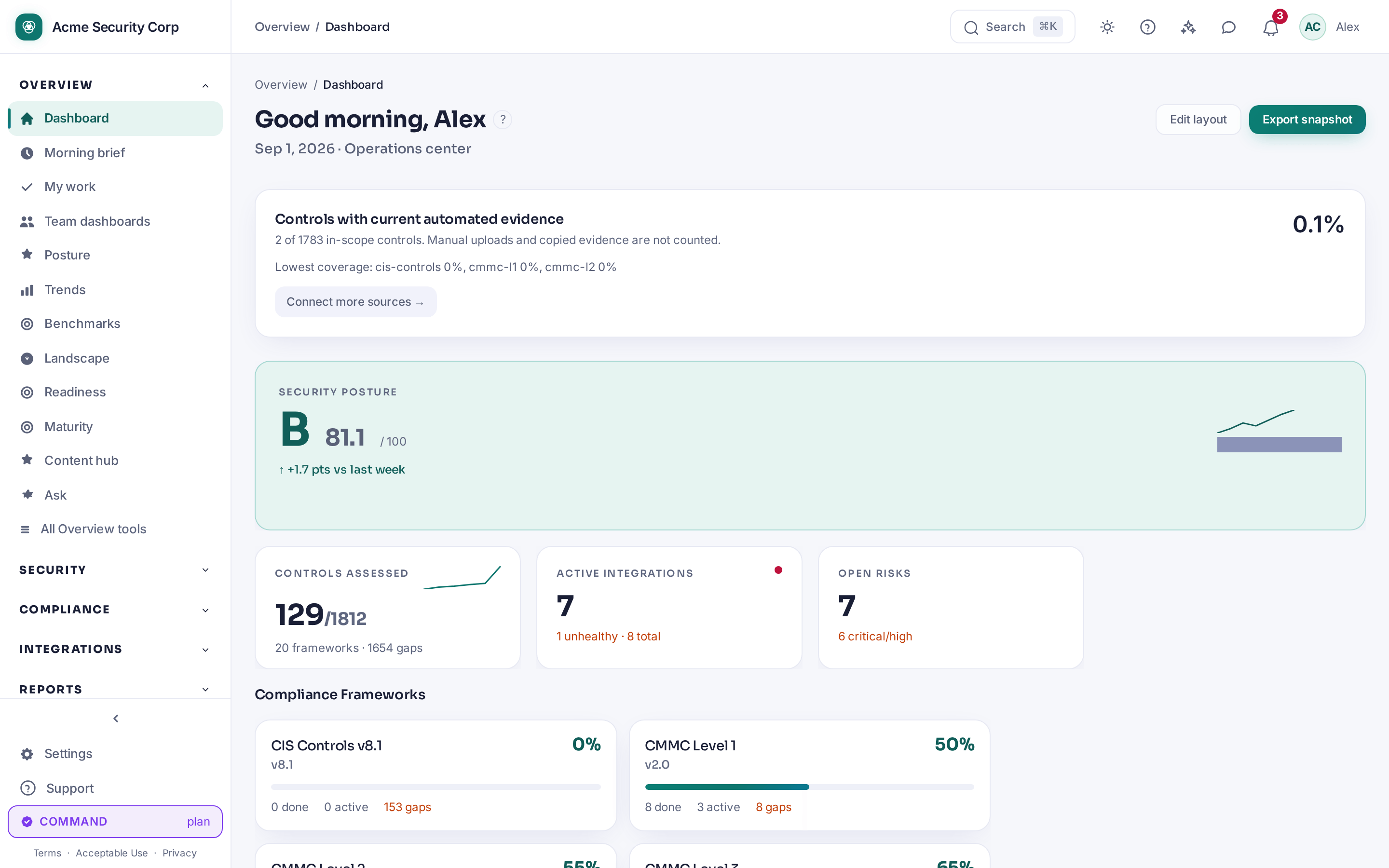Open Readiness in sidebar
The height and width of the screenshot is (868, 1389).
point(115,392)
